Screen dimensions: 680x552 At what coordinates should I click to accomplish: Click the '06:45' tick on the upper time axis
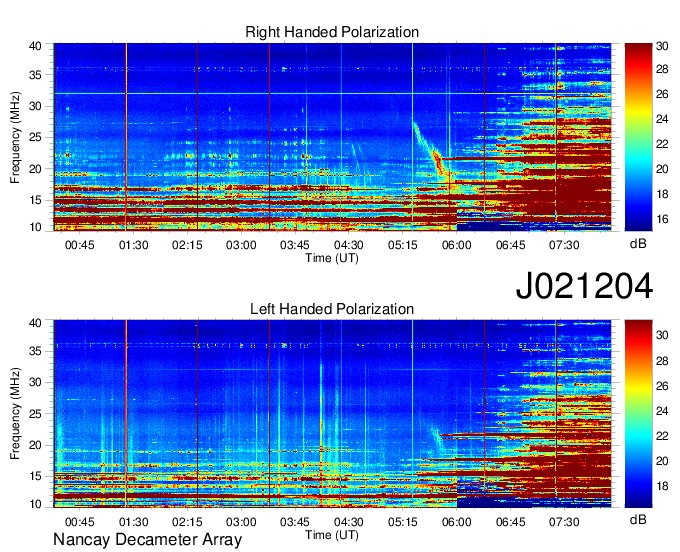(510, 245)
